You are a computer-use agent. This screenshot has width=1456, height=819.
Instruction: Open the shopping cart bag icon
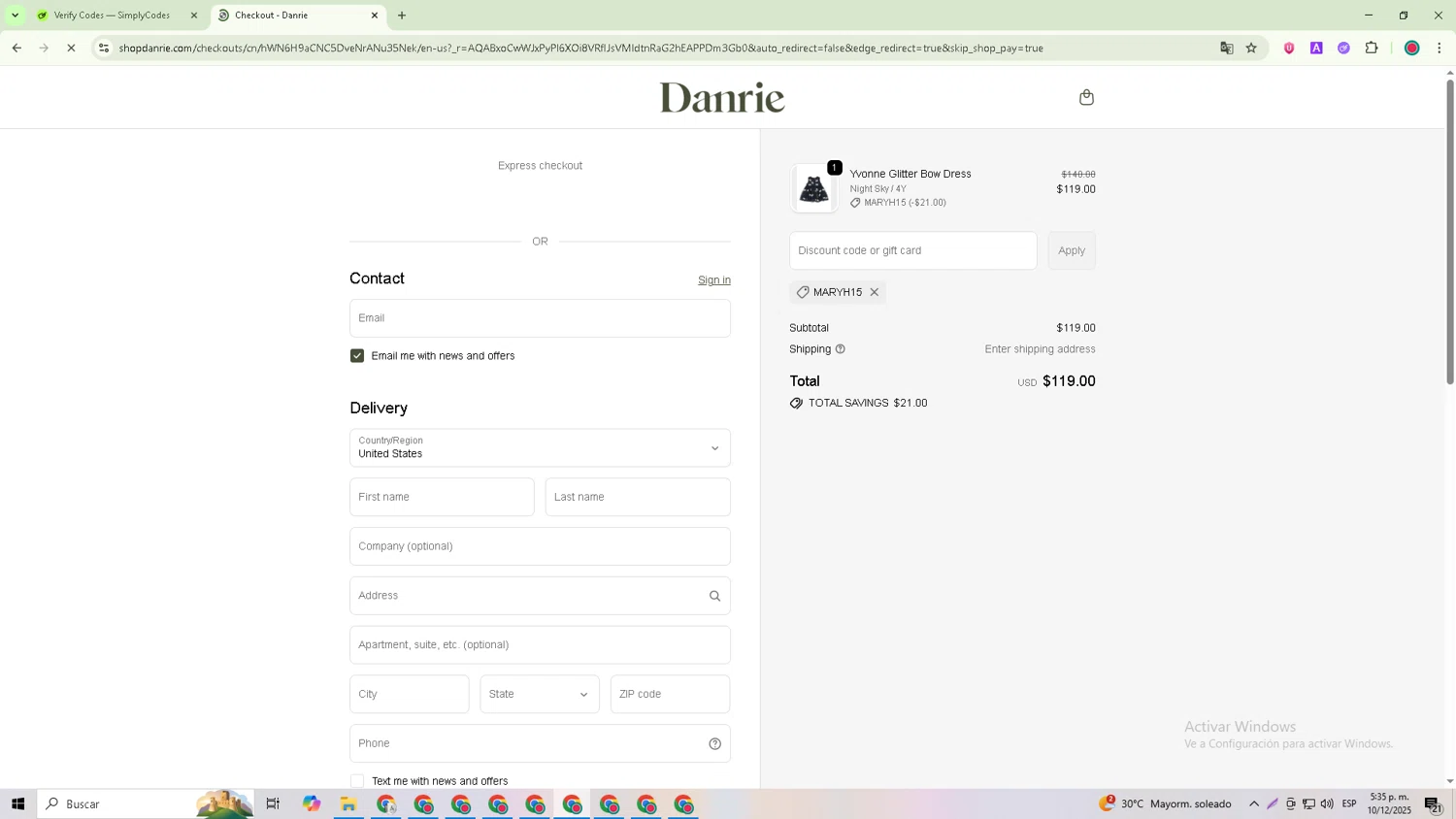coord(1086,97)
